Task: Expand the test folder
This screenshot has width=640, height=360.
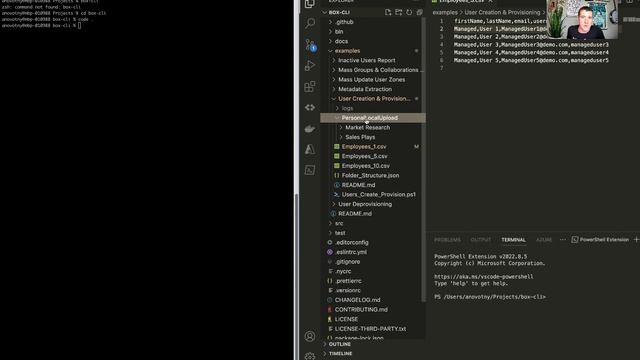Action: click(x=331, y=233)
